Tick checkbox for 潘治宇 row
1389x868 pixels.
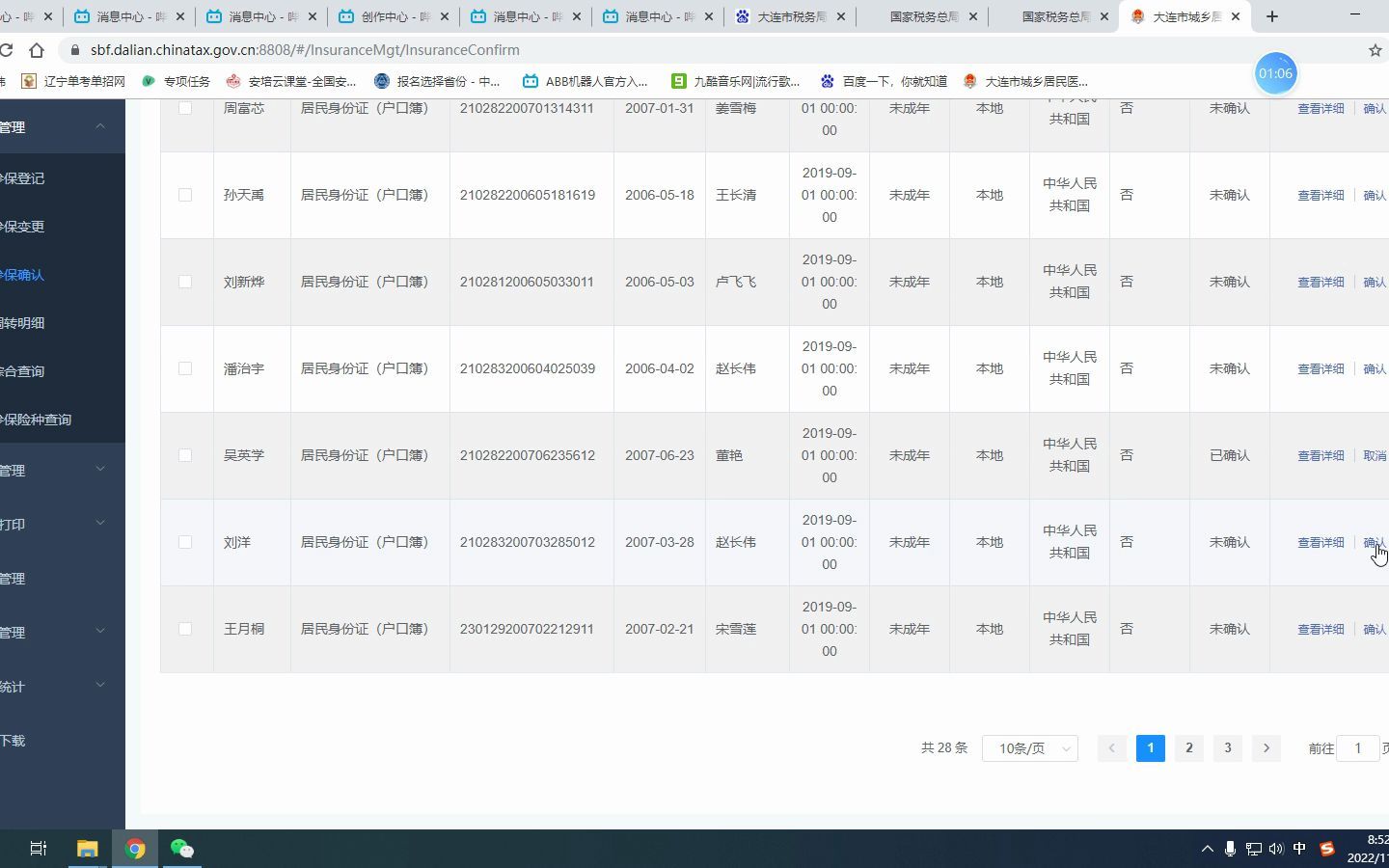(x=185, y=368)
